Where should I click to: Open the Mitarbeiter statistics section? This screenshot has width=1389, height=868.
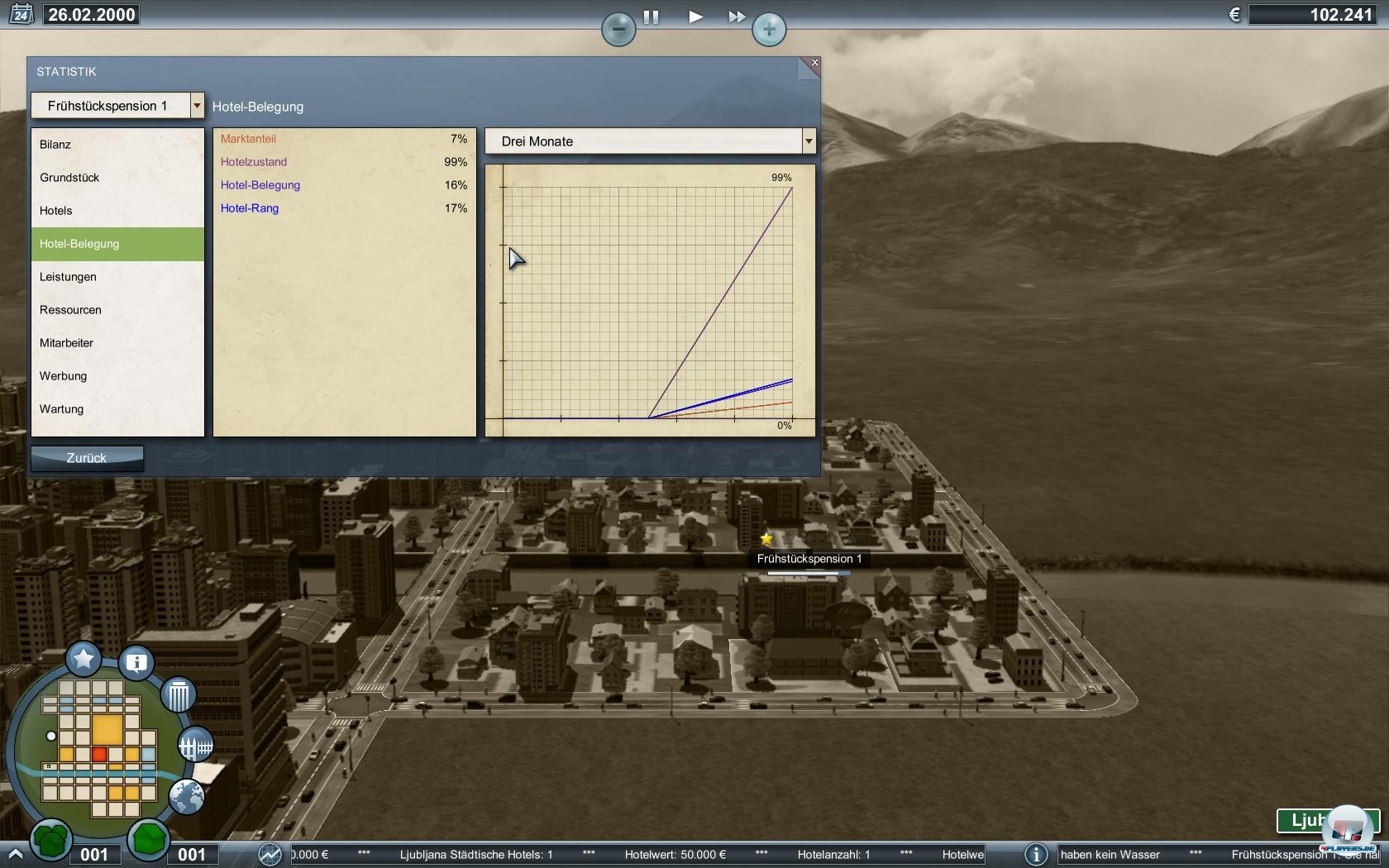tap(66, 343)
